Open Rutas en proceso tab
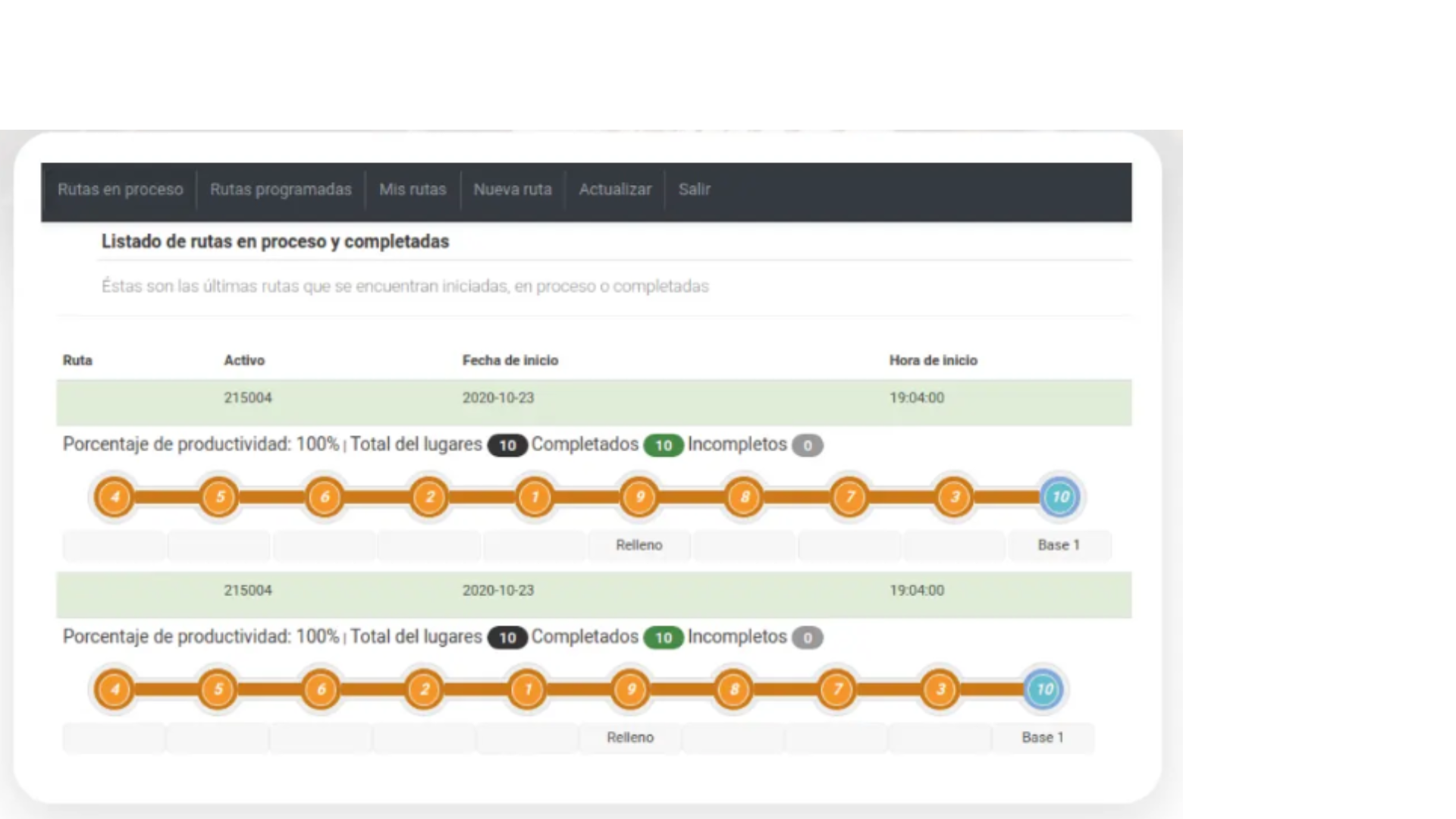Viewport: 1456px width, 819px height. point(120,190)
